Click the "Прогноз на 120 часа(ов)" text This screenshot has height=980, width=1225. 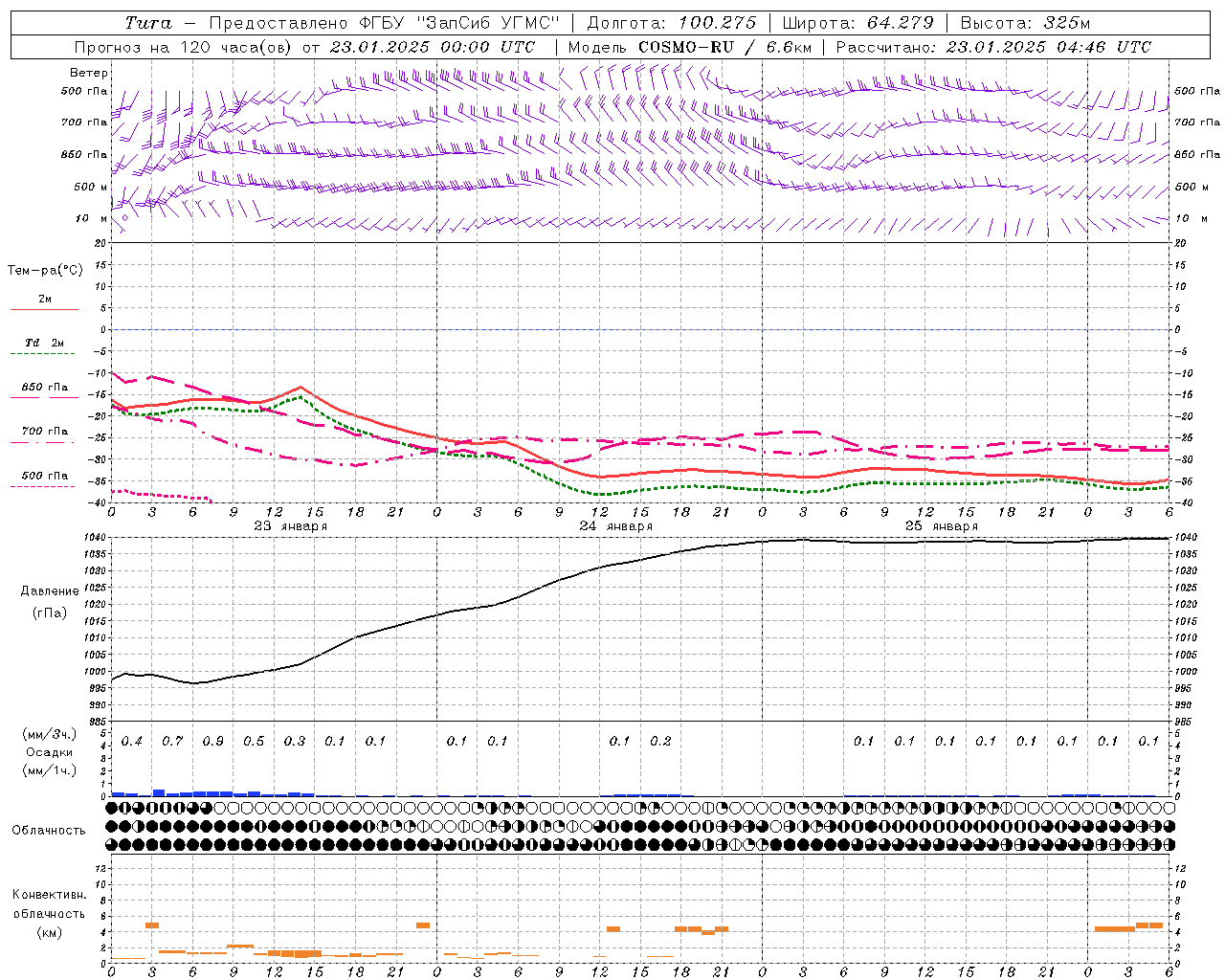[184, 47]
